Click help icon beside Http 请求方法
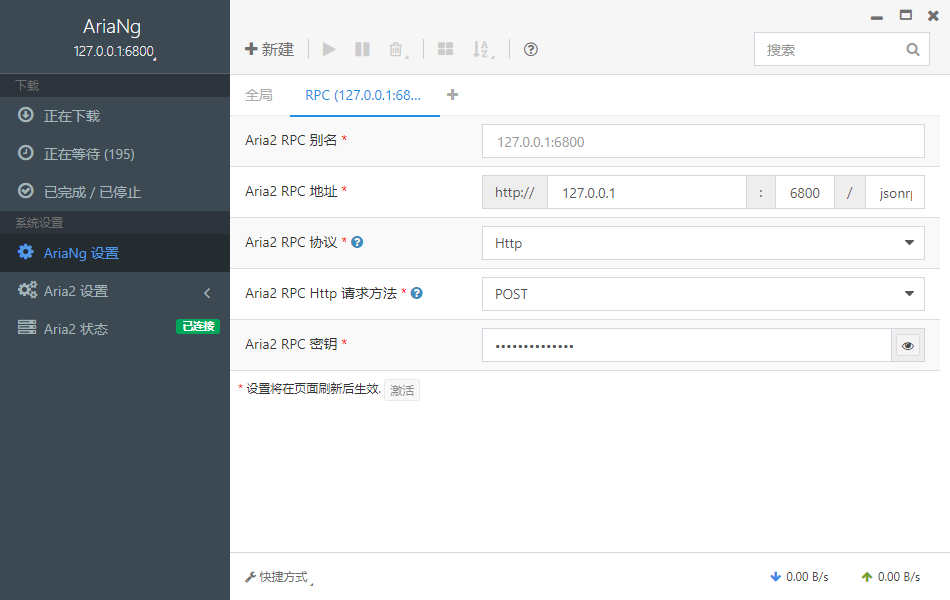950x600 pixels. pos(417,293)
